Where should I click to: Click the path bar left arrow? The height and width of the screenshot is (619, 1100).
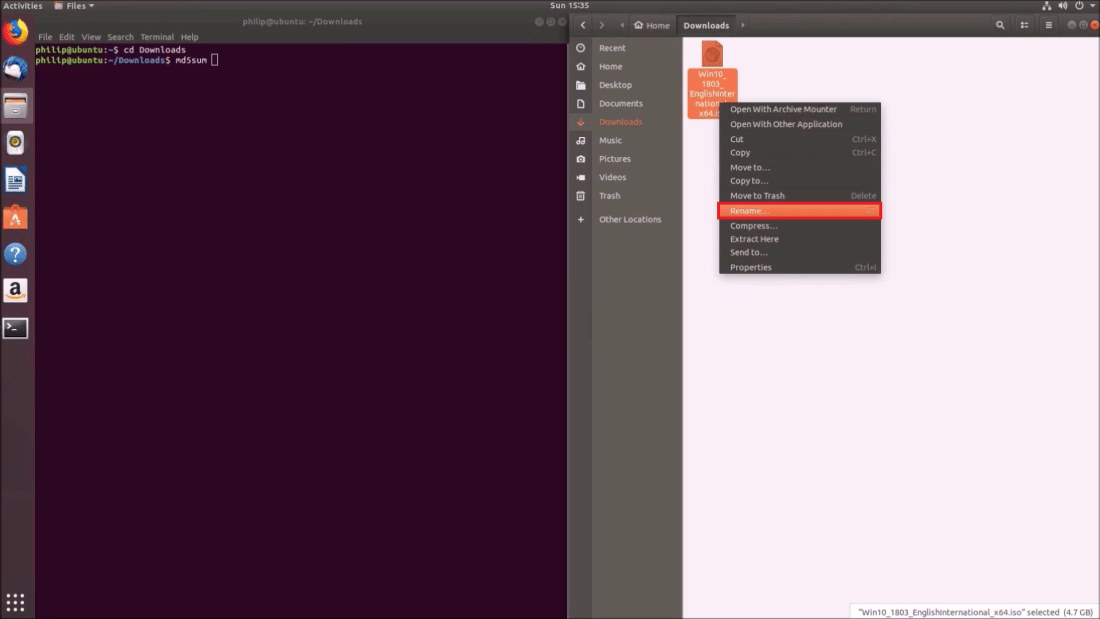coord(622,25)
